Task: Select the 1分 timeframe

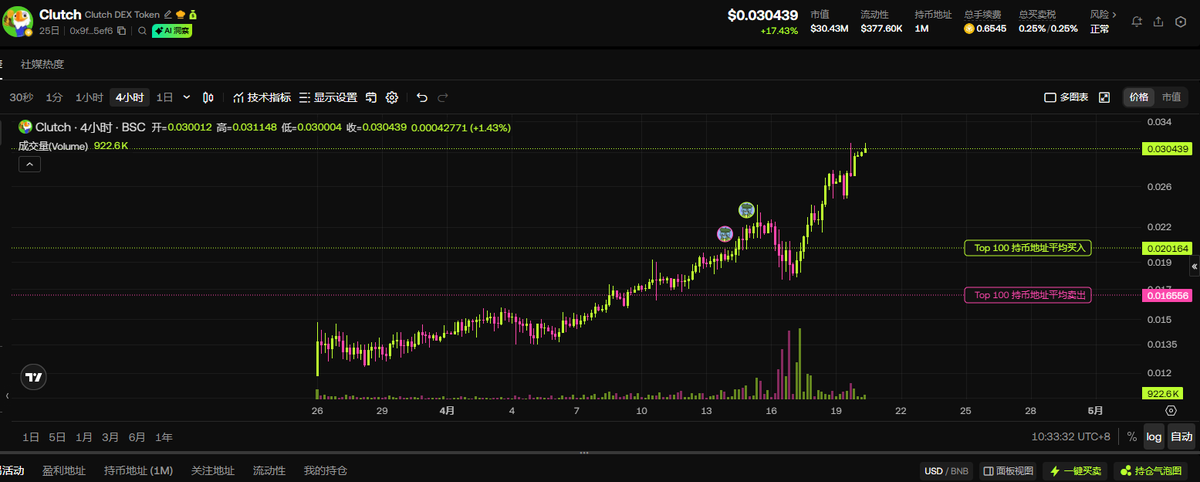Action: [x=54, y=98]
